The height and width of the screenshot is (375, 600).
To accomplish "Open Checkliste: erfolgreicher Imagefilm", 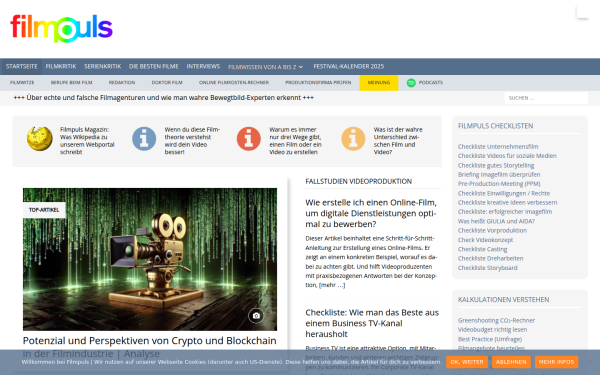I will tap(505, 212).
